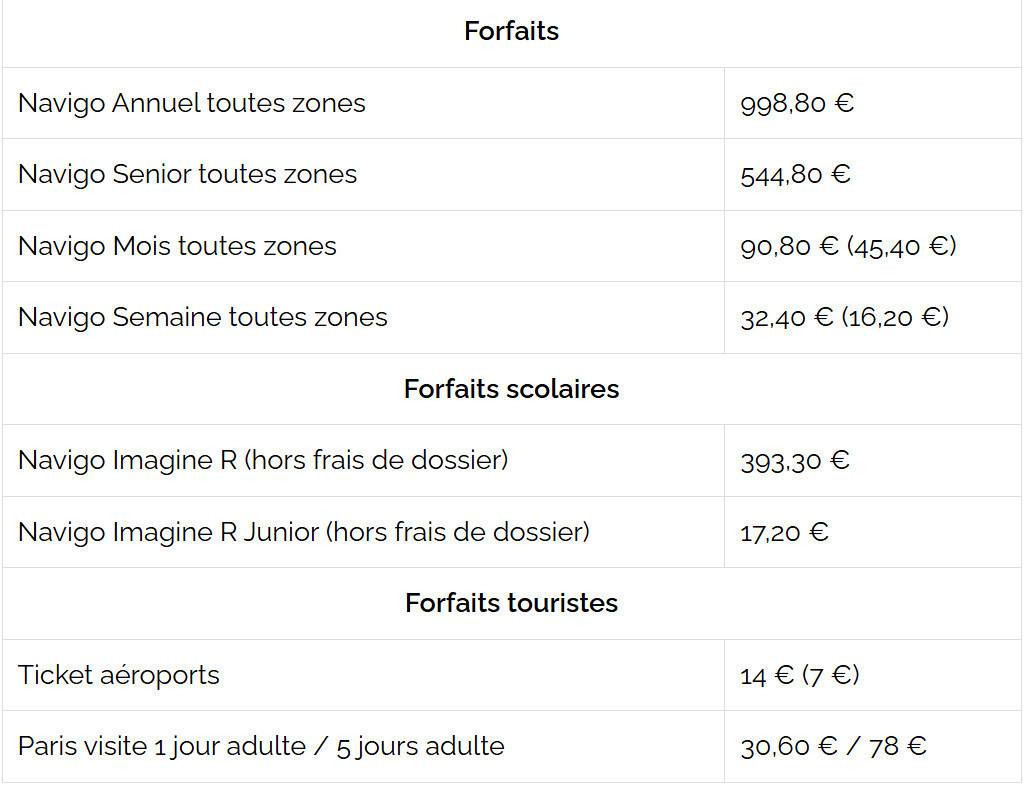Click the 998,80 € price

(x=797, y=103)
